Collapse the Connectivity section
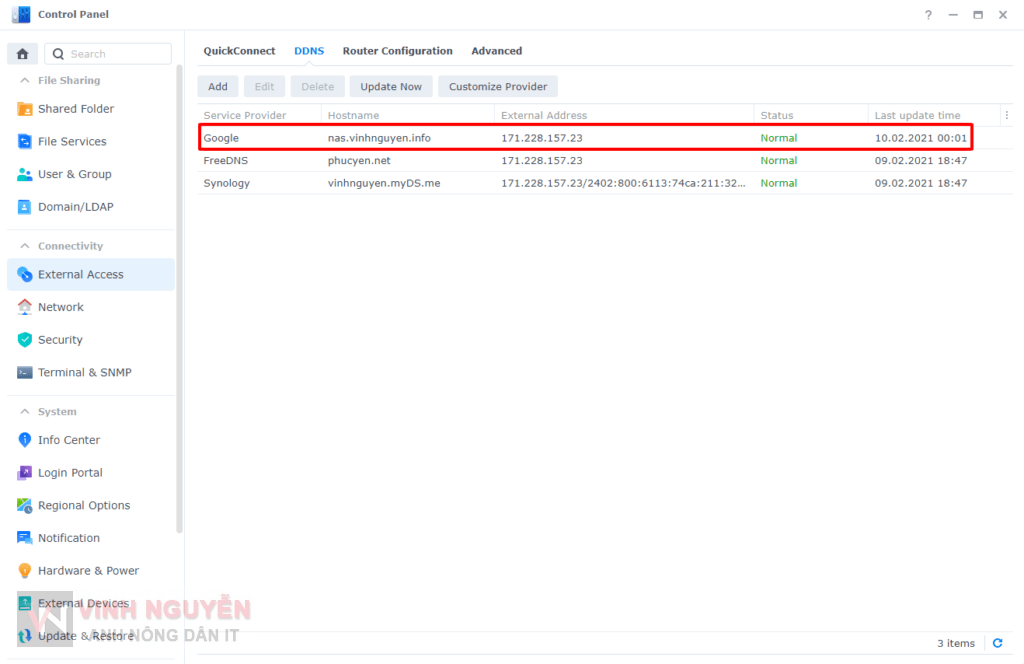Image resolution: width=1024 pixels, height=664 pixels. tap(23, 246)
